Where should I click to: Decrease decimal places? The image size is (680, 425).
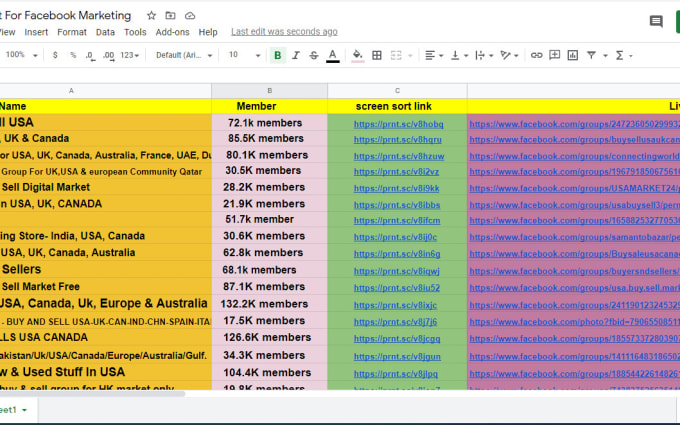(90, 56)
